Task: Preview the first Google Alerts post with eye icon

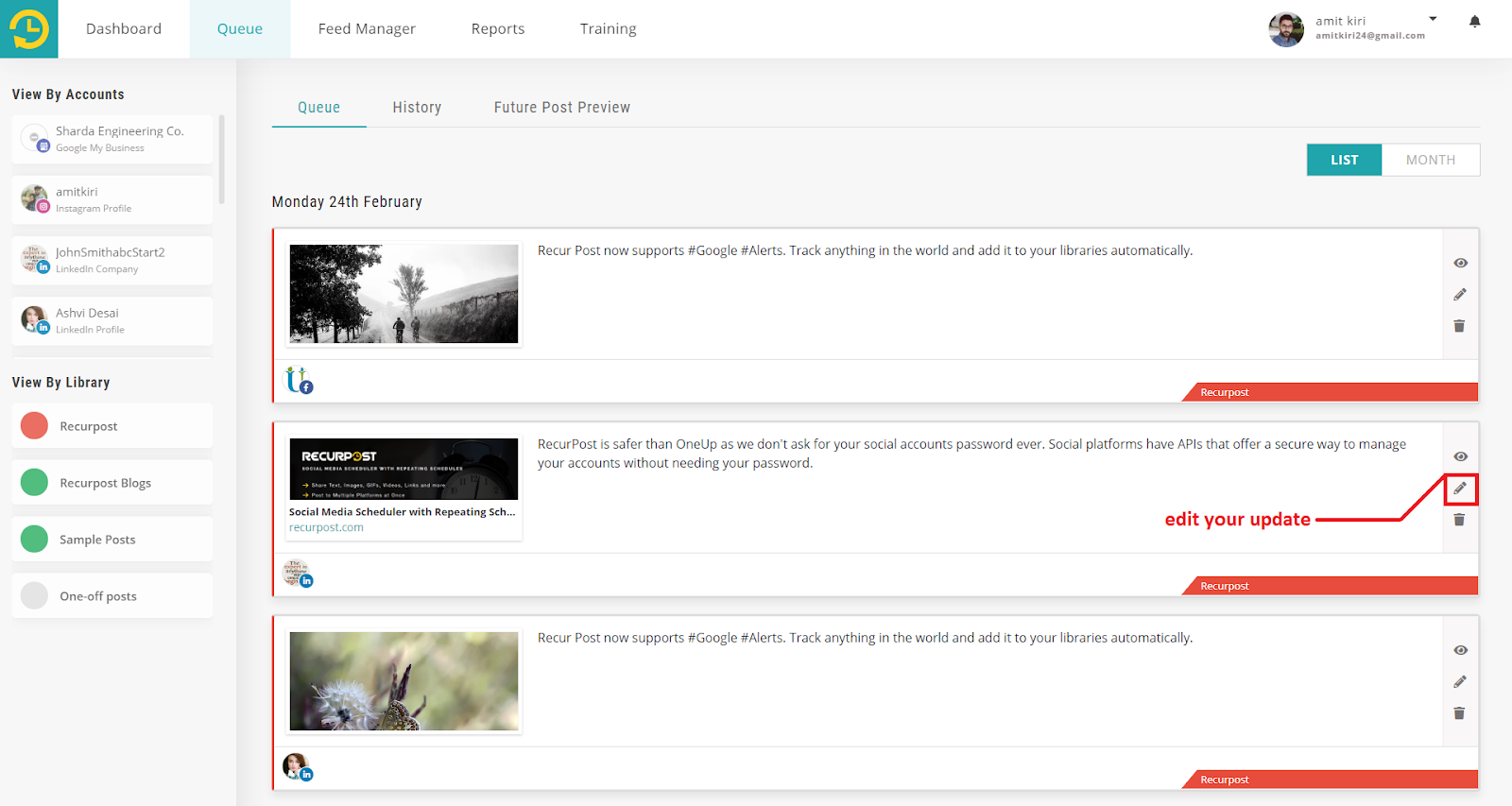Action: coord(1460,263)
